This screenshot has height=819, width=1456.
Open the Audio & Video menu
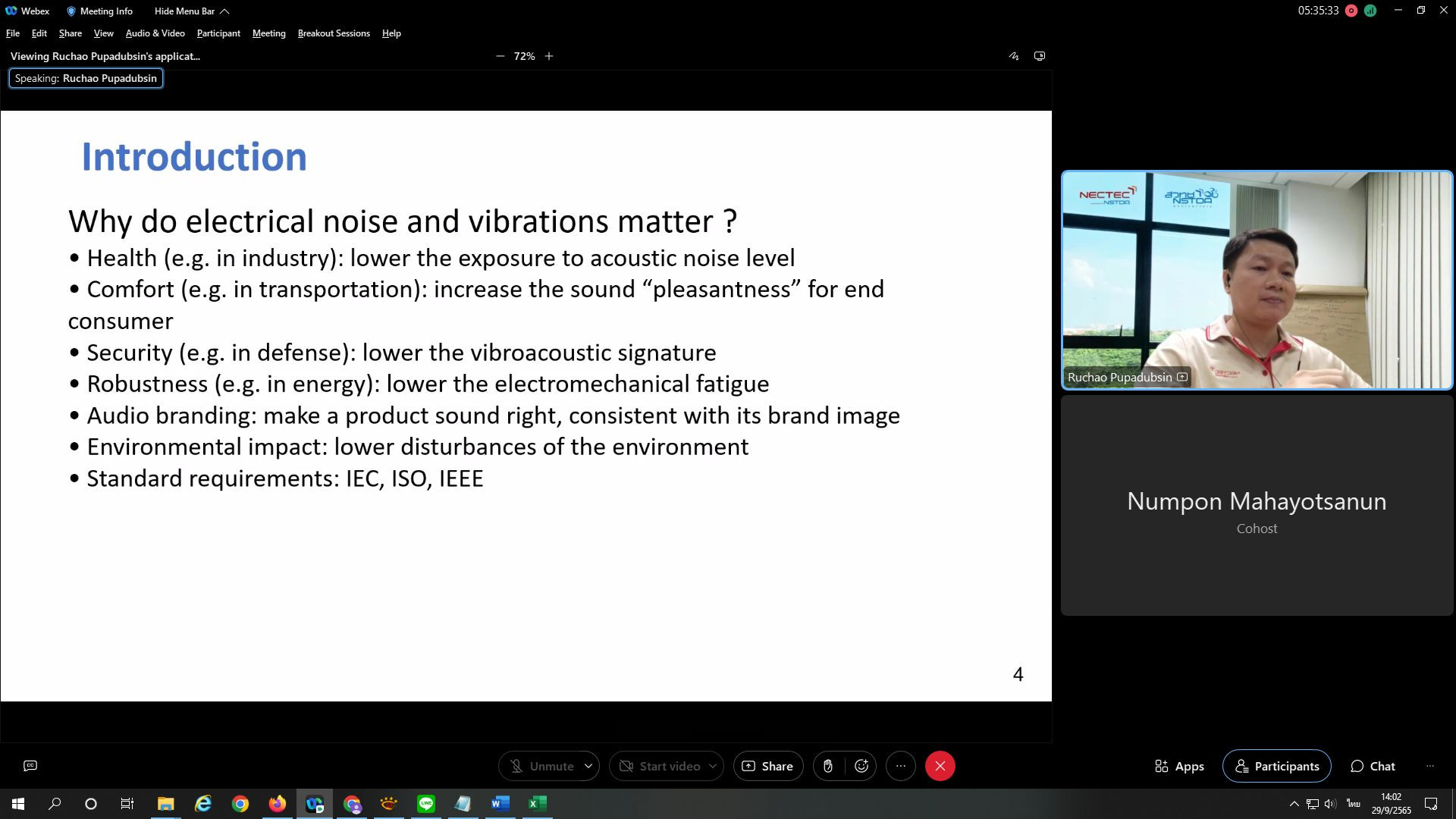[x=155, y=33]
